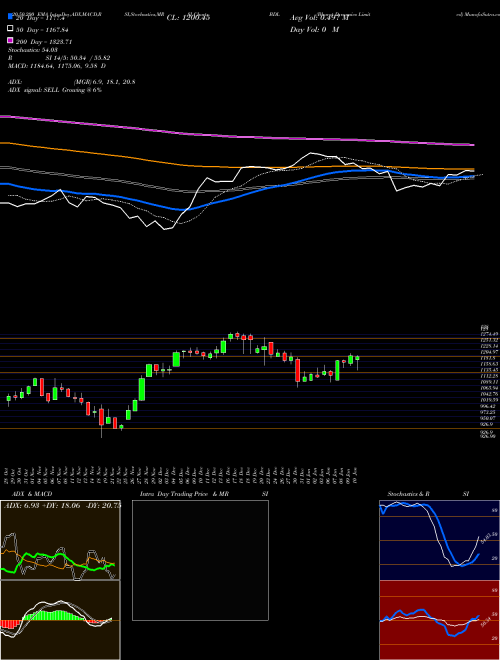Click the last date label on axis
Screen dimensions: 500x660
(357, 476)
